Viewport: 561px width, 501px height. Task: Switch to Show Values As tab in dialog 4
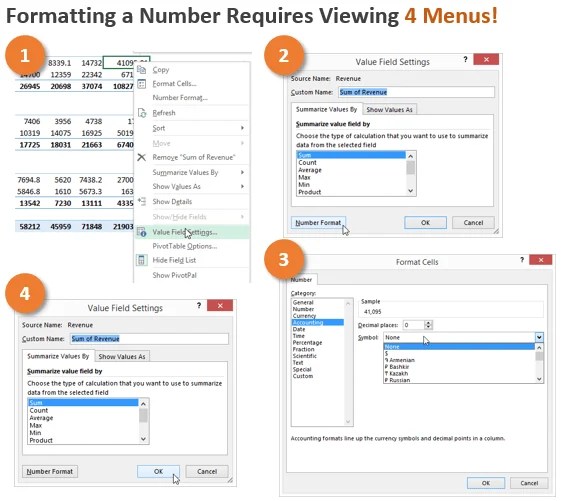tap(122, 357)
